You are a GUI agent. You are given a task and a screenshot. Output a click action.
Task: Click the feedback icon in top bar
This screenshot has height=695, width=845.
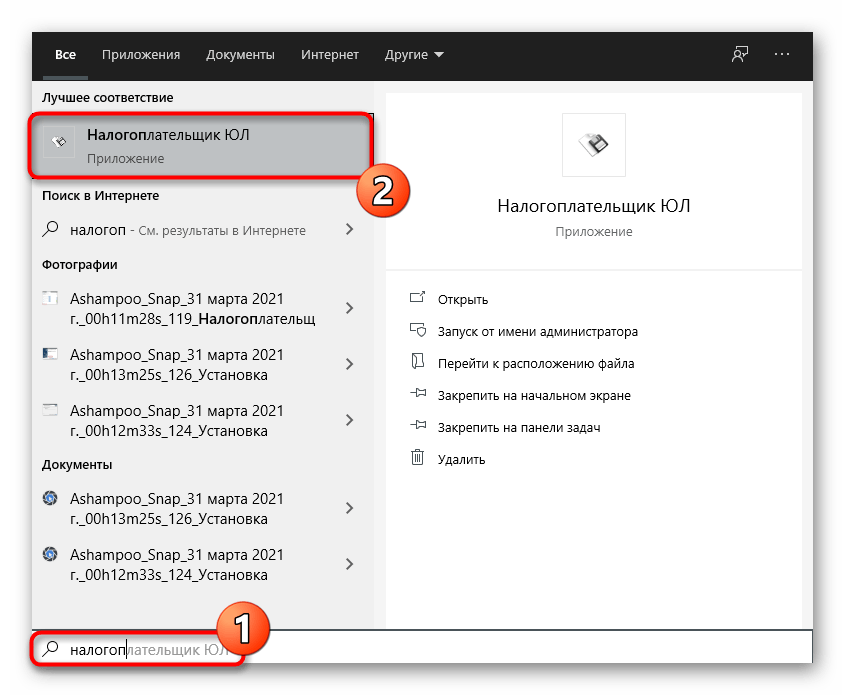click(740, 54)
